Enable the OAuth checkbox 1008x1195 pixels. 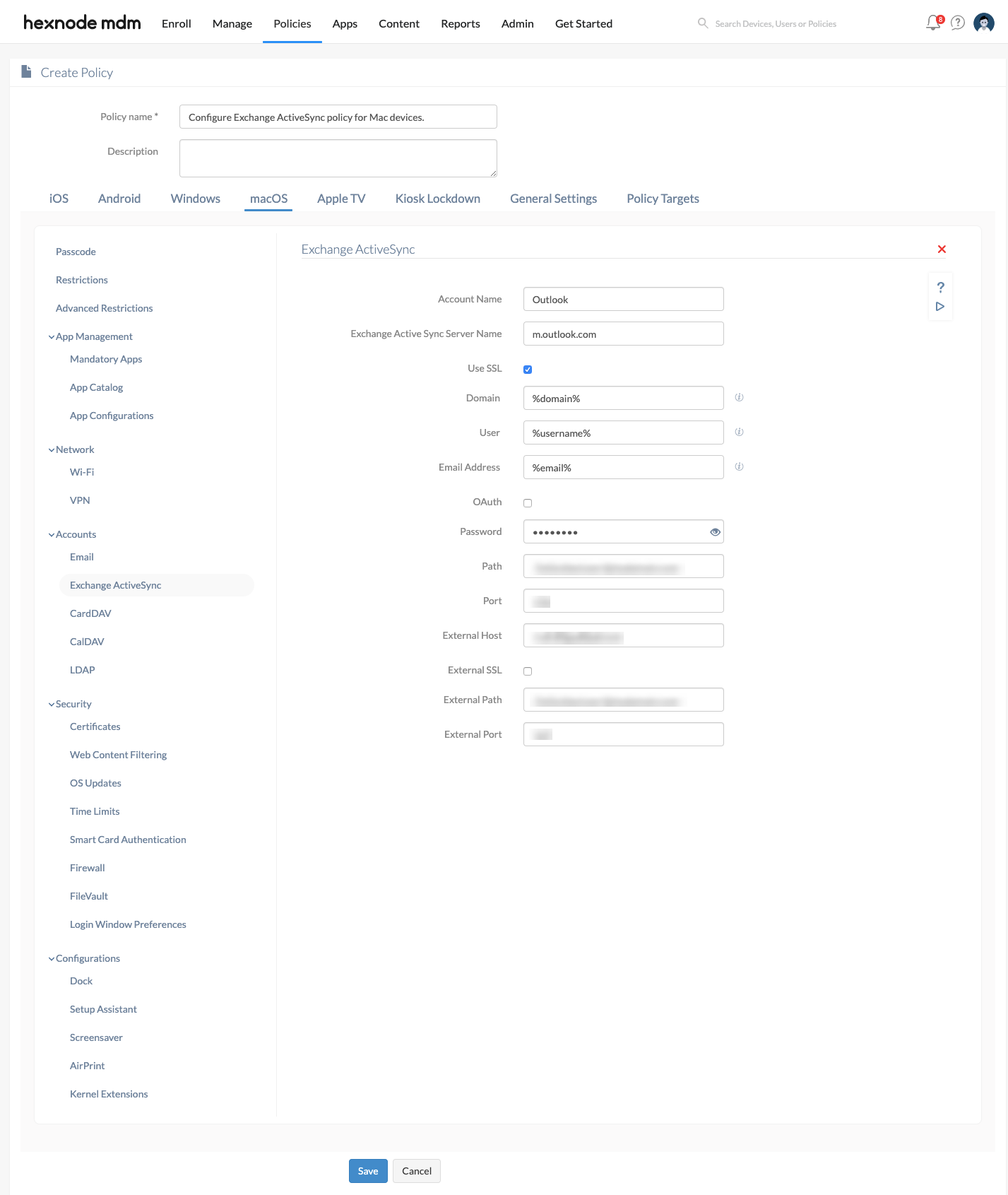coord(528,502)
